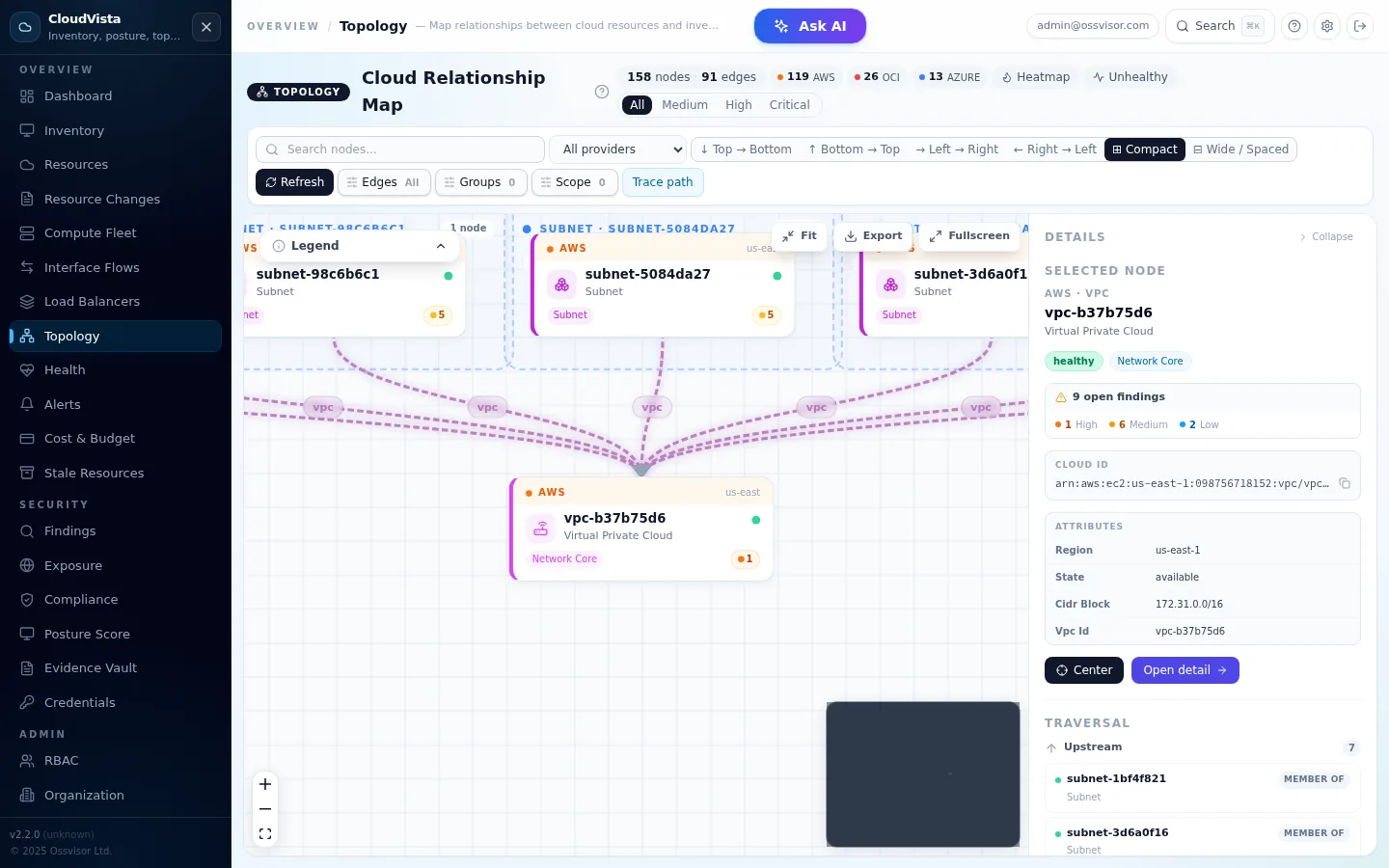Open Inventory from the sidebar
1389x868 pixels.
pos(116,130)
